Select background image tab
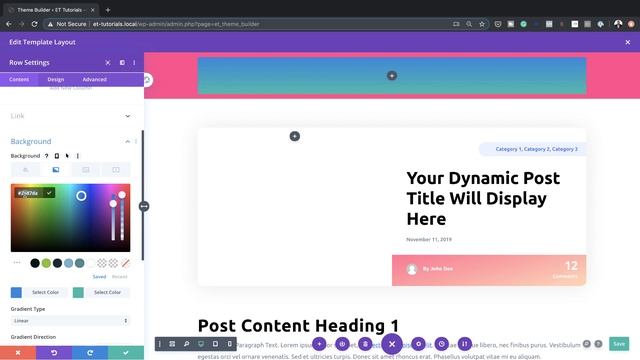 click(x=86, y=170)
